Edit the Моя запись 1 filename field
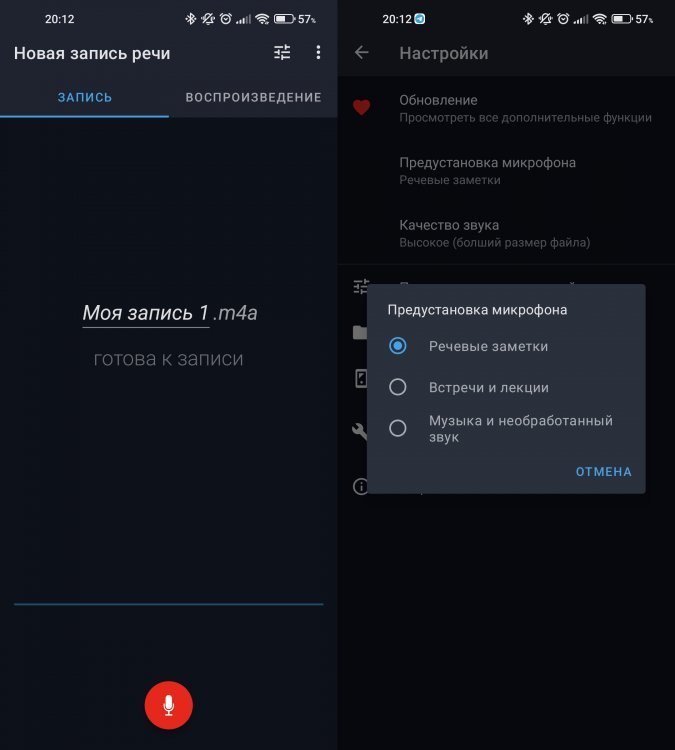 (x=145, y=313)
